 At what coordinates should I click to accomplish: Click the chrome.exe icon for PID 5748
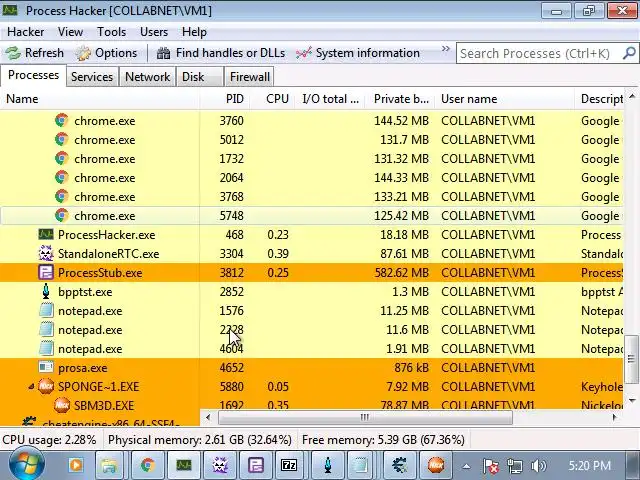(62, 216)
